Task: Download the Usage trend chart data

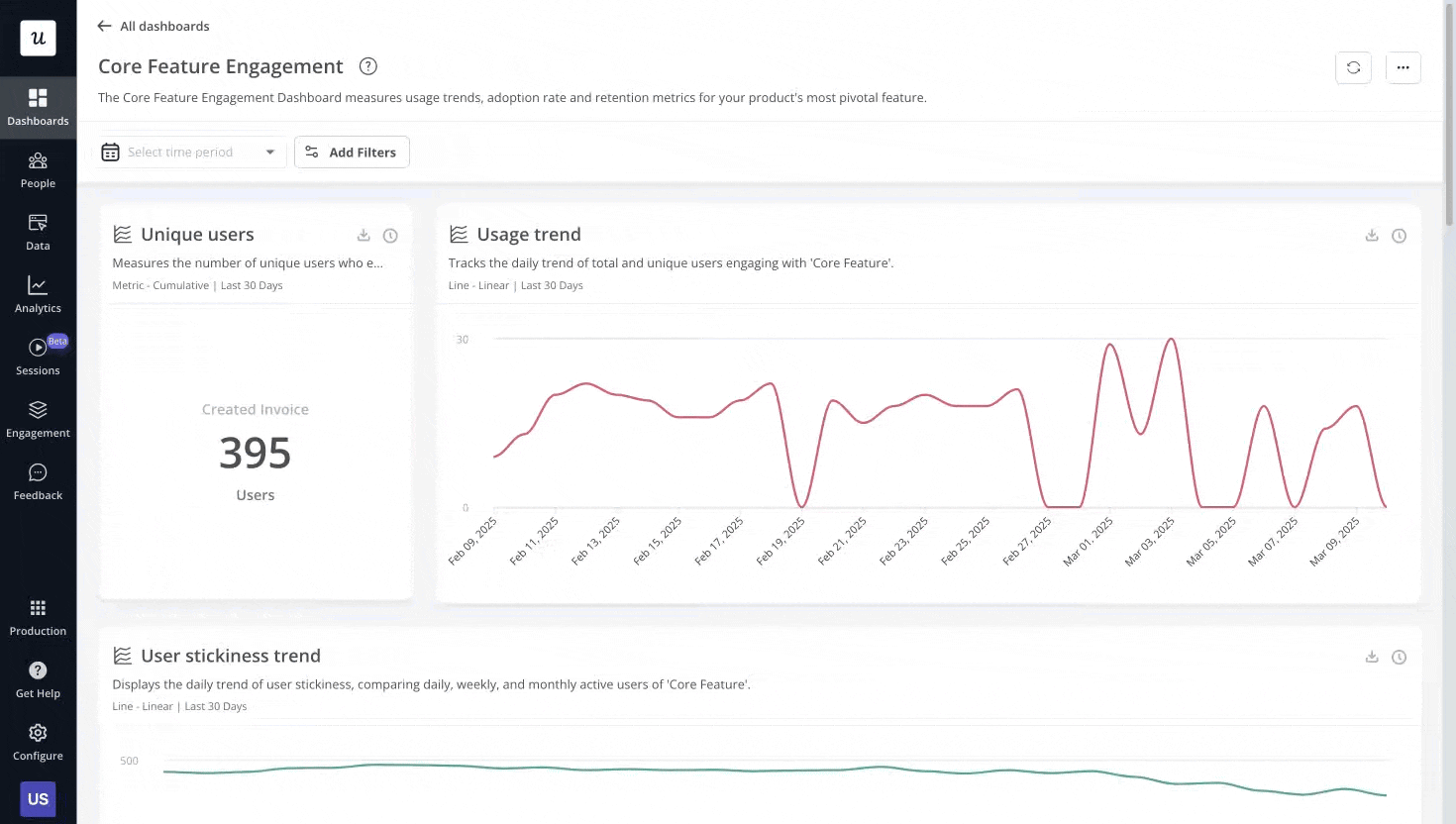Action: tap(1372, 236)
